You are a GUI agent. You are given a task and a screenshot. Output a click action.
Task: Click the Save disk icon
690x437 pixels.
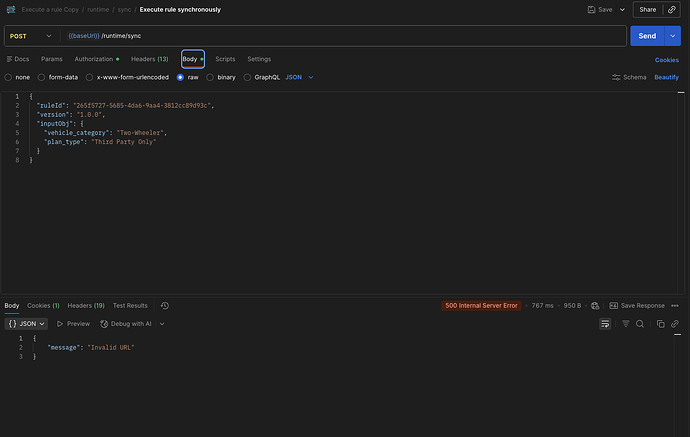591,9
